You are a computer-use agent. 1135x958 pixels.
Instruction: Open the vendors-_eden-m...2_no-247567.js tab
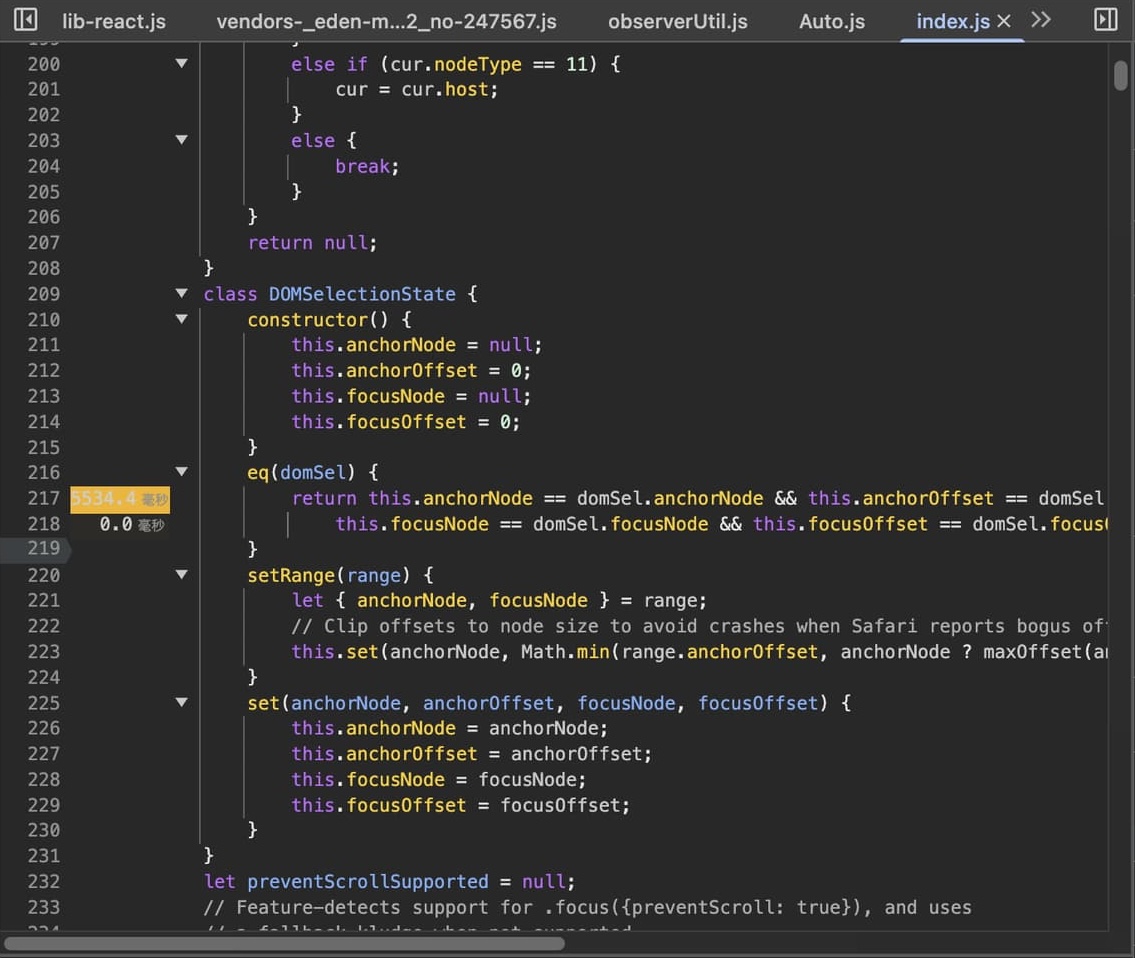[386, 21]
